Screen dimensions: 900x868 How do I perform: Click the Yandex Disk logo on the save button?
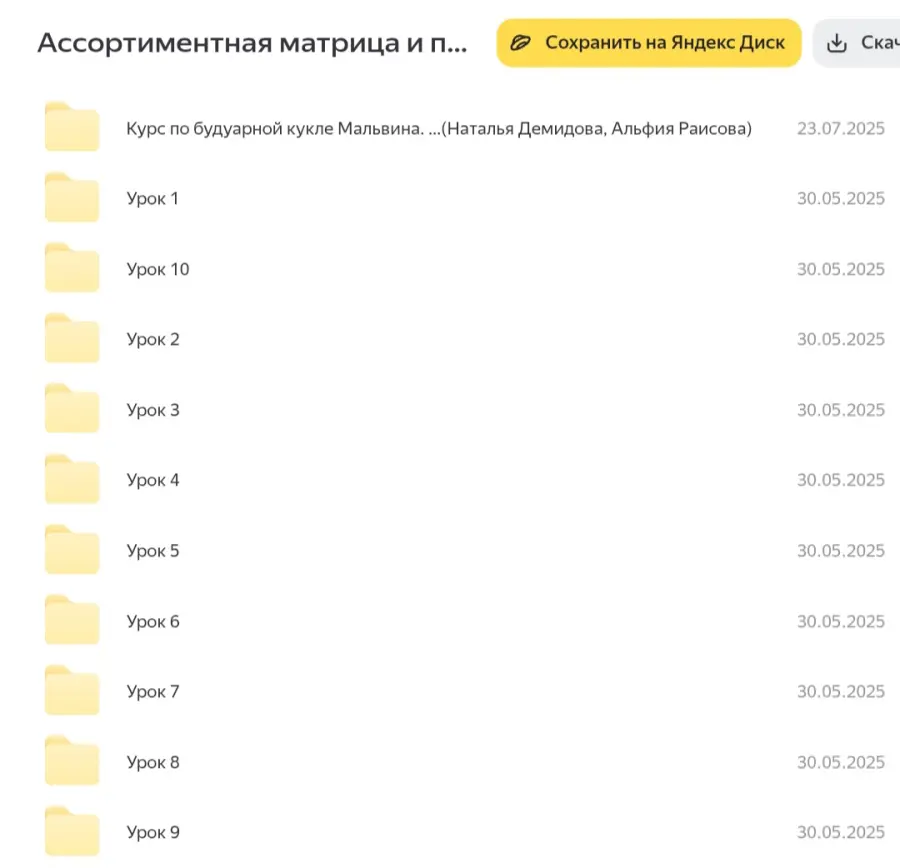tap(521, 42)
